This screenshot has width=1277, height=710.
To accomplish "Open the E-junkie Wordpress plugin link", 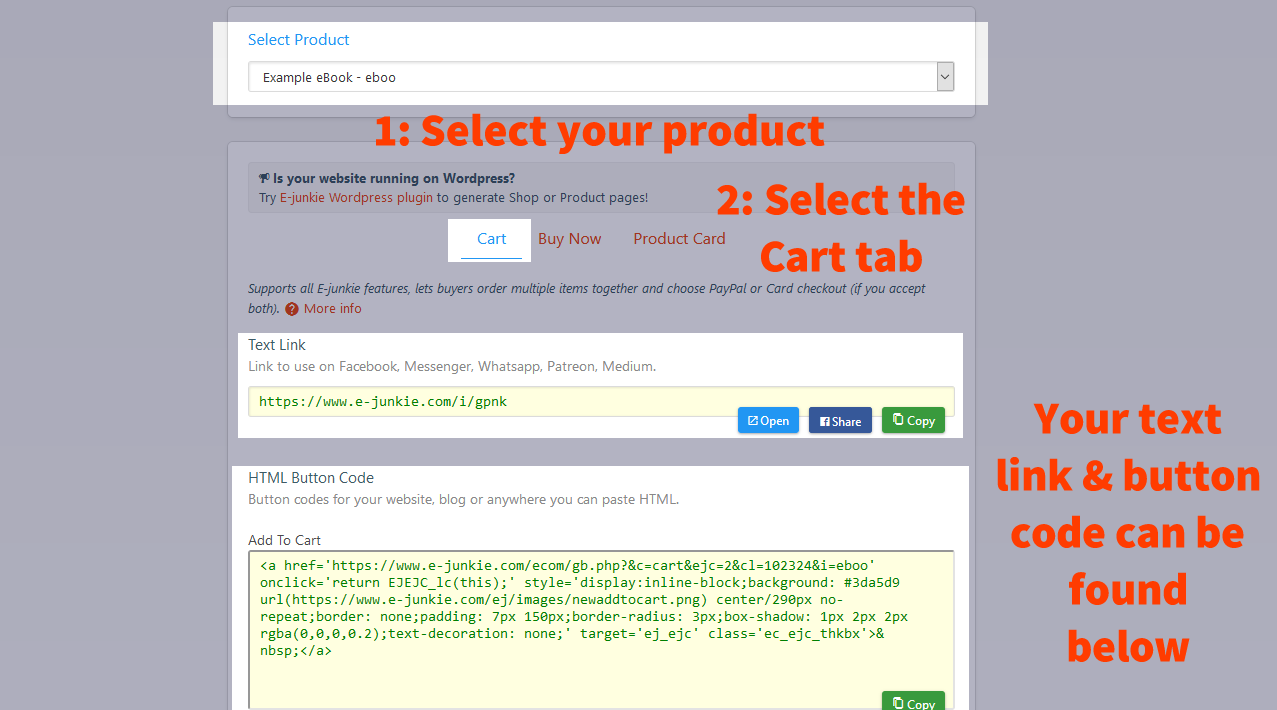I will tap(356, 198).
